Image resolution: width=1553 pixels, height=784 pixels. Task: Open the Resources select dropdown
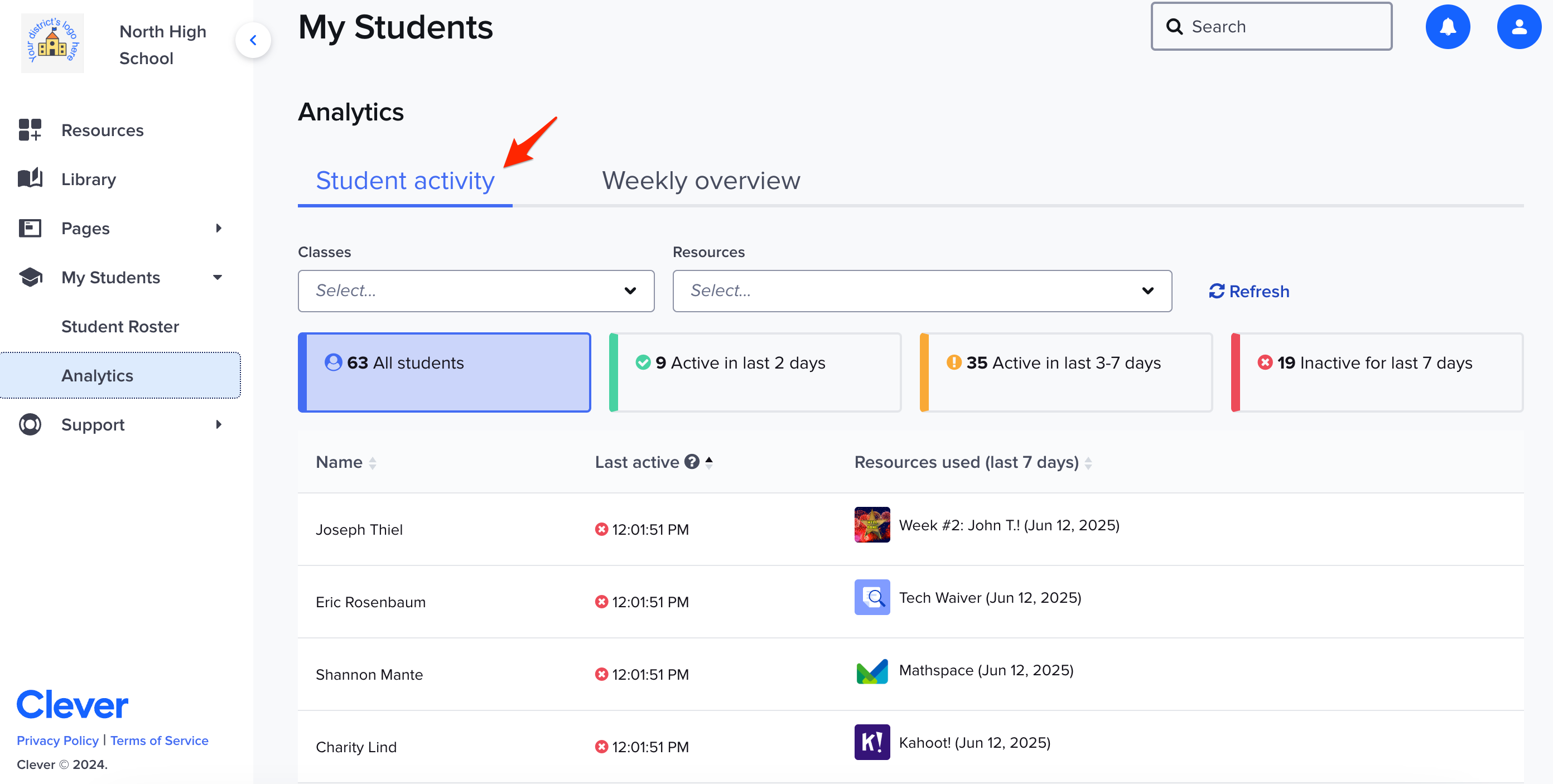click(922, 291)
